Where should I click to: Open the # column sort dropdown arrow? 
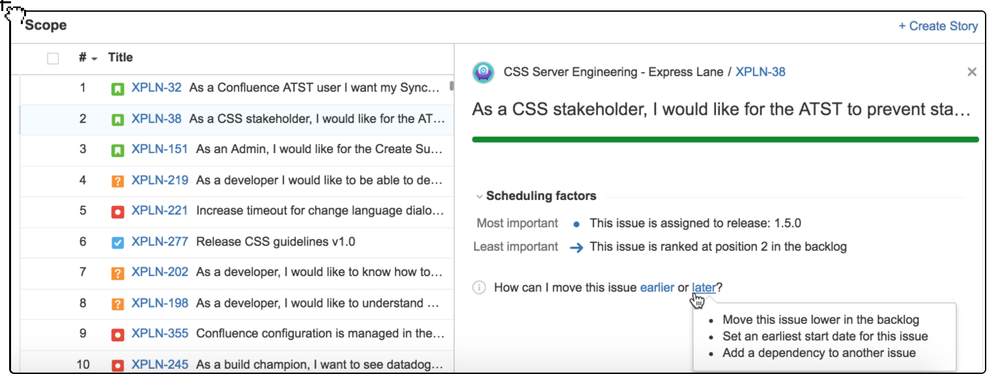(x=94, y=59)
